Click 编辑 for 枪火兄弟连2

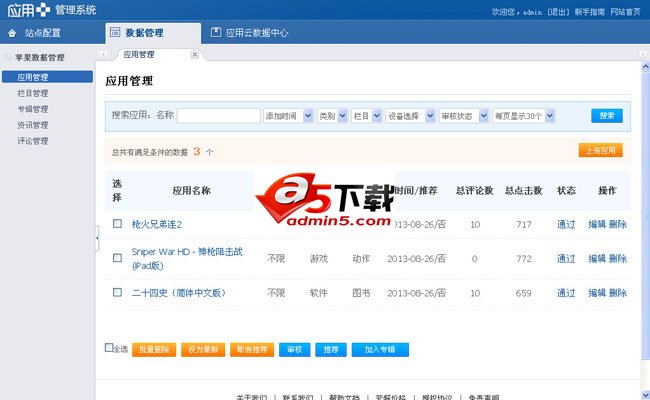[x=597, y=224]
